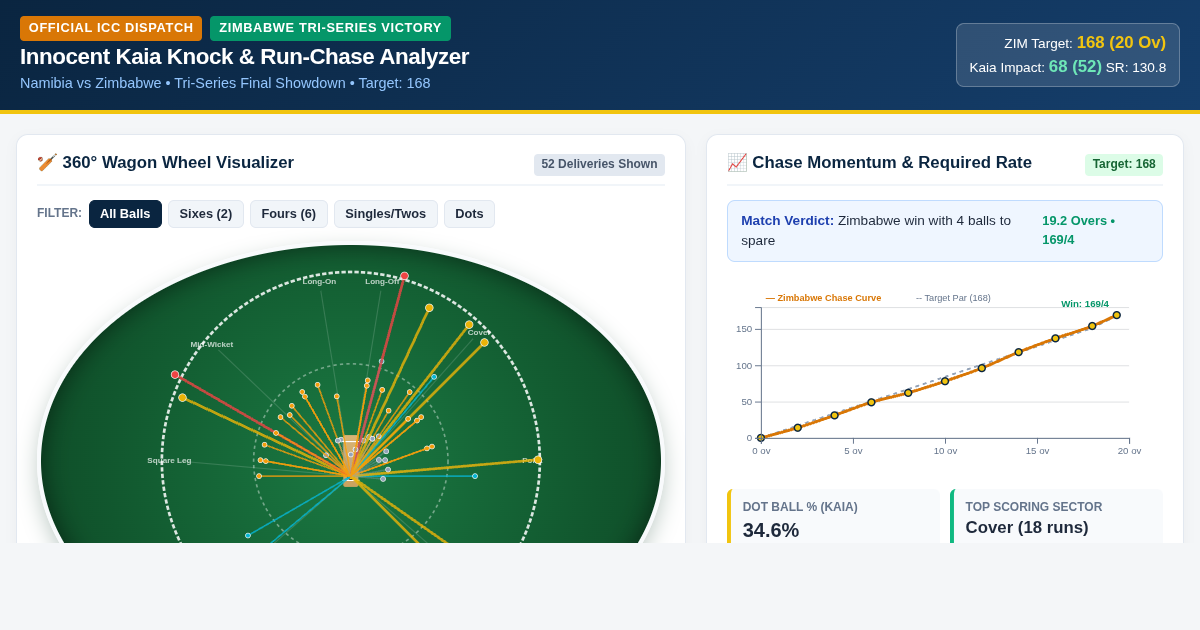
Task: Click the red six marker near Long-Off
Action: (404, 276)
